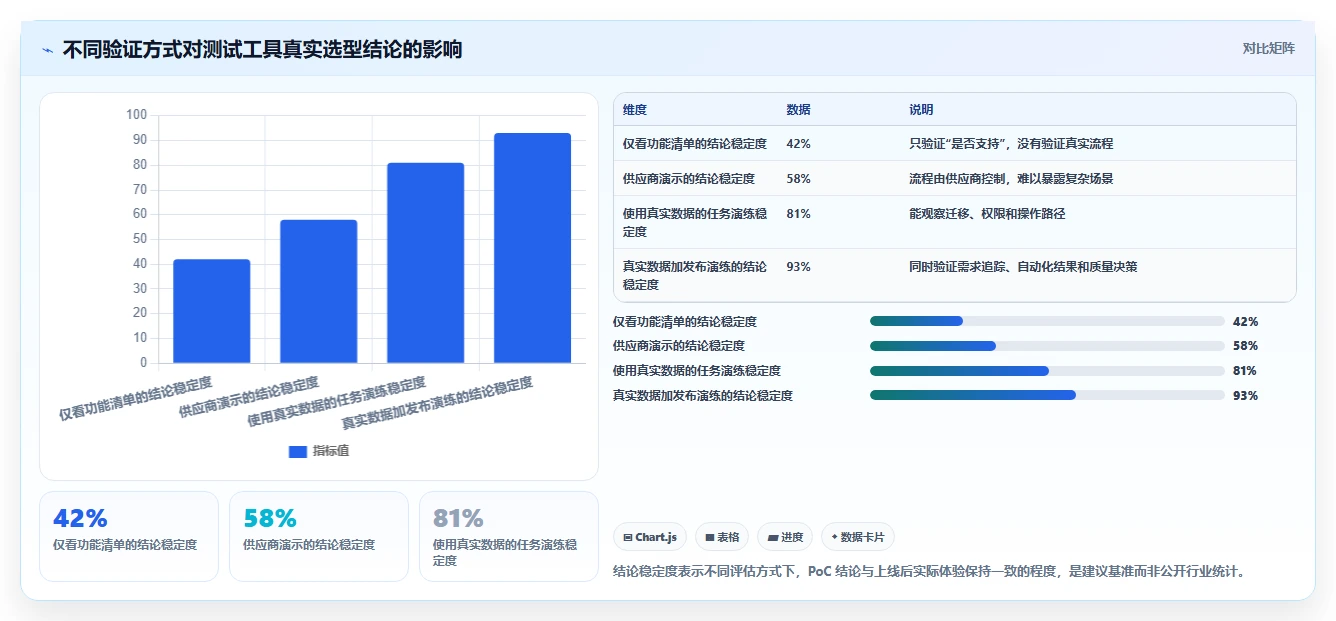Click table cell 仅看功能清单的结论稳定度

coord(695,144)
